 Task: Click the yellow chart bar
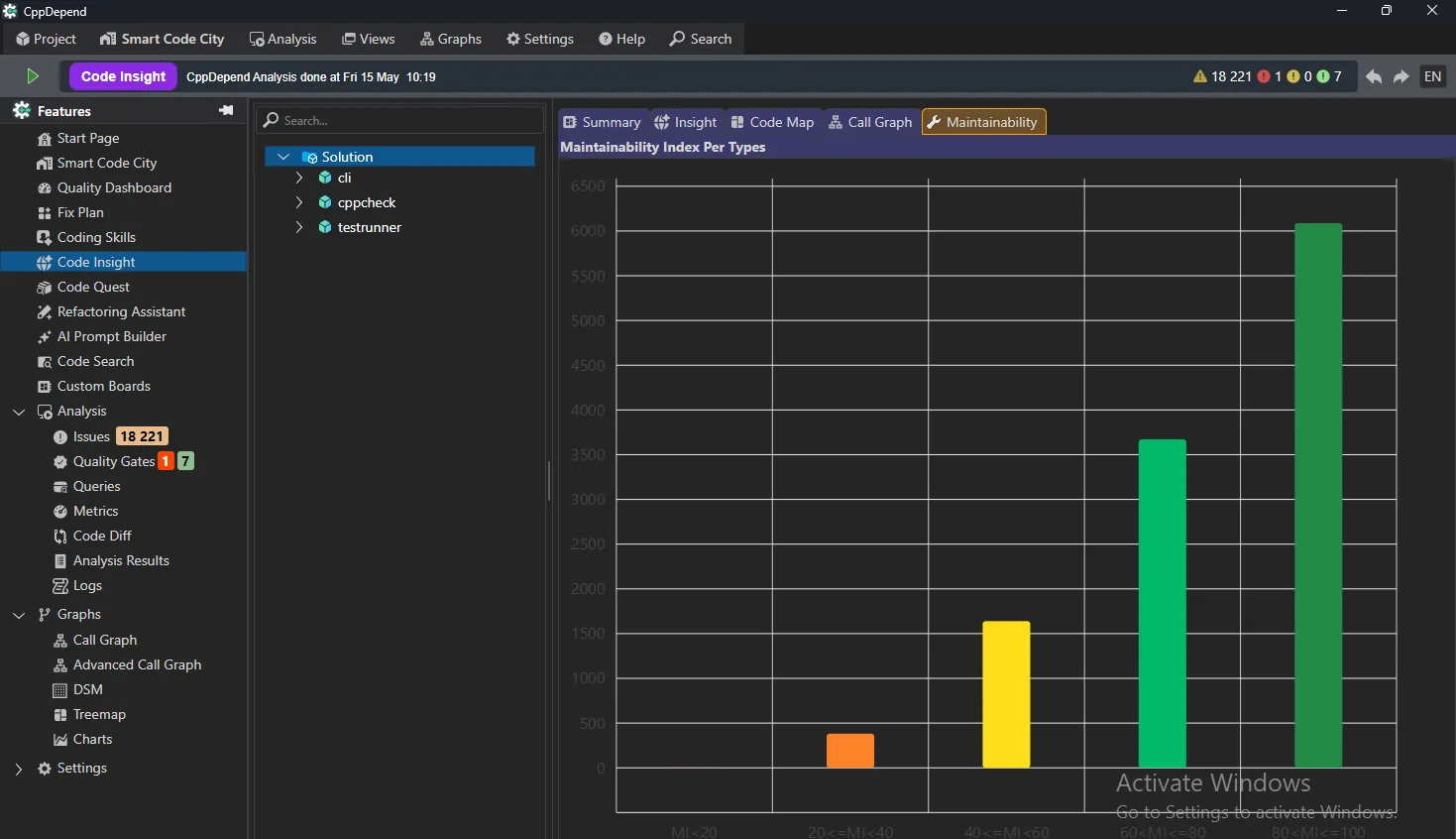tap(1006, 694)
